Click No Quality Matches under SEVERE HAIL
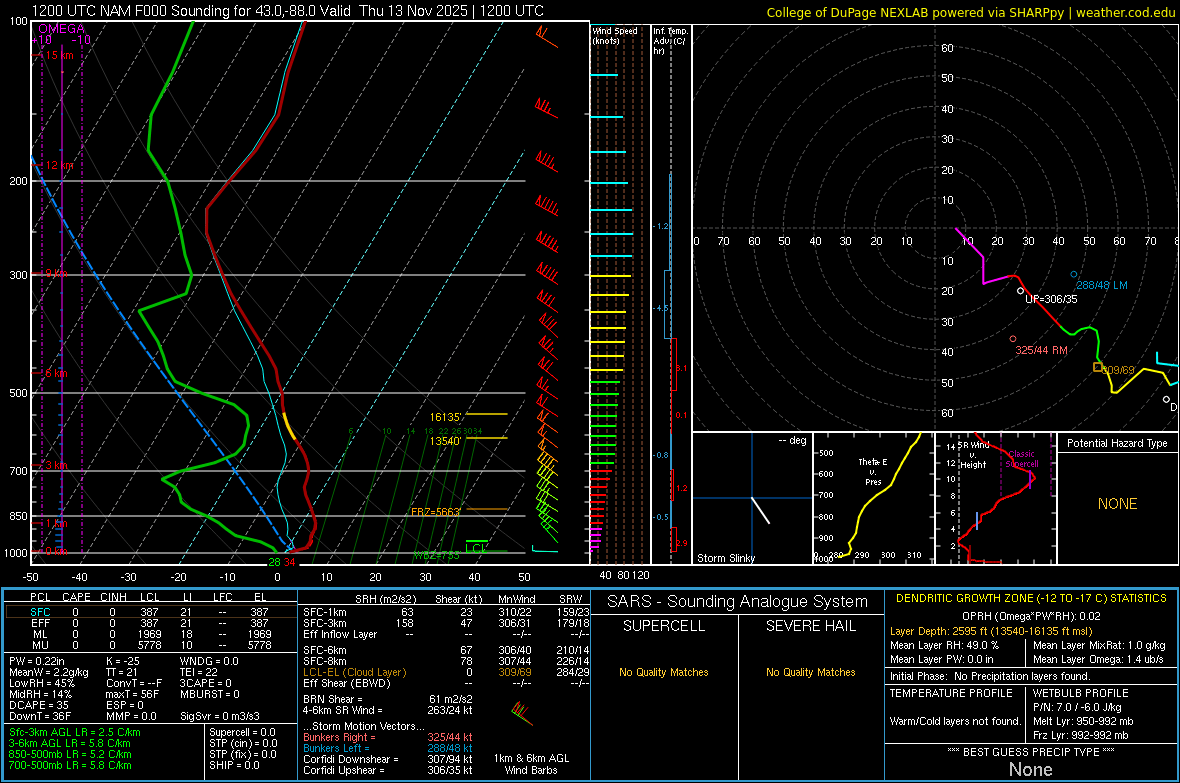The image size is (1180, 783). 810,672
